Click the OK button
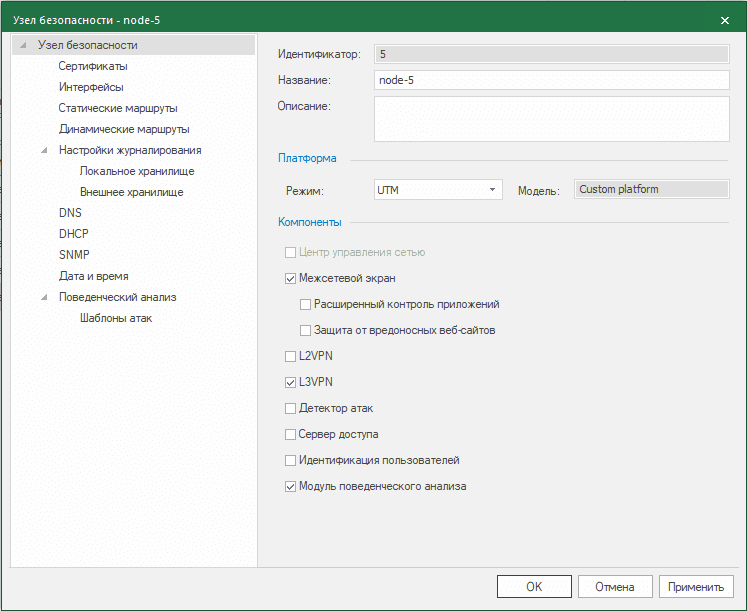Image resolution: width=747 pixels, height=611 pixels. coord(534,587)
